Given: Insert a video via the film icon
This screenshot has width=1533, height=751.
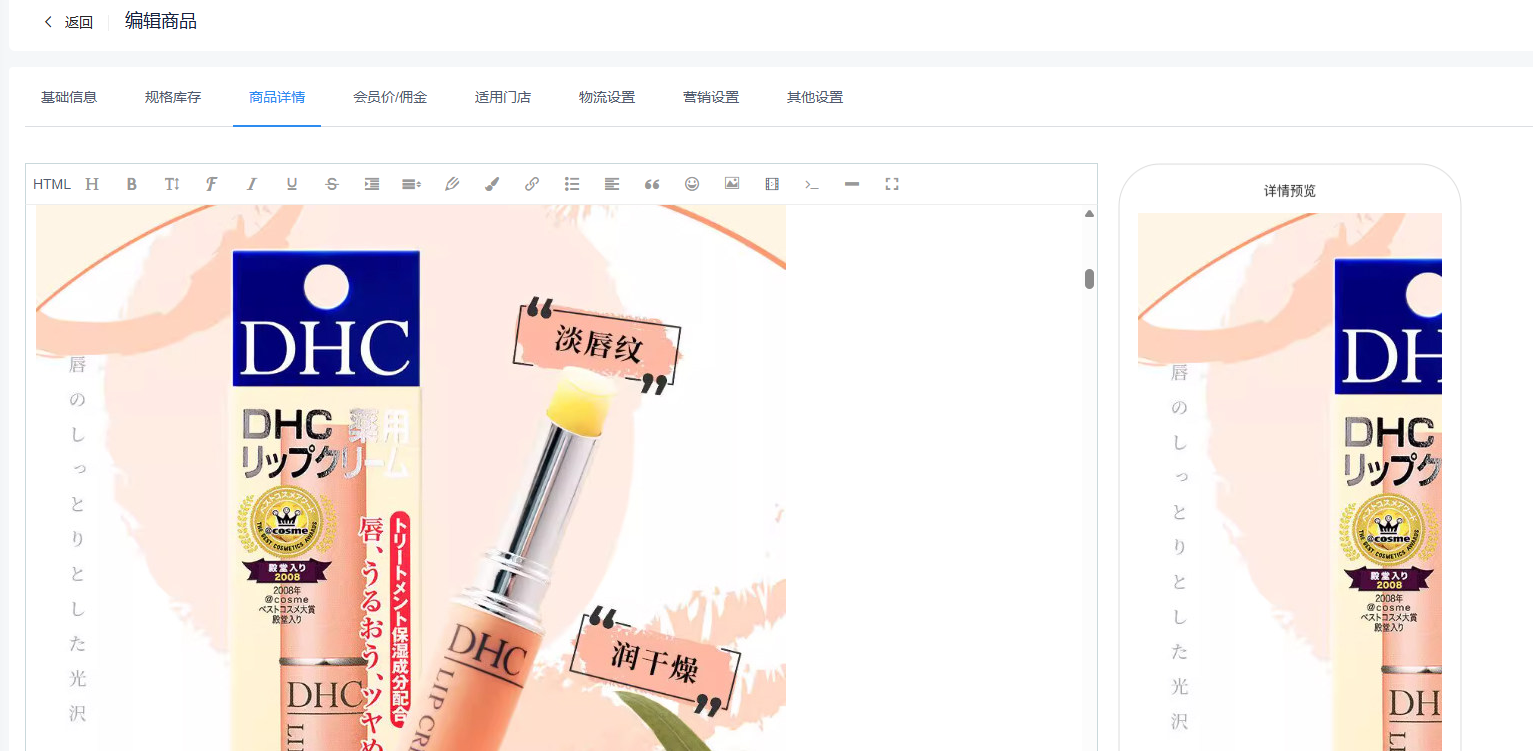Looking at the screenshot, I should 772,184.
